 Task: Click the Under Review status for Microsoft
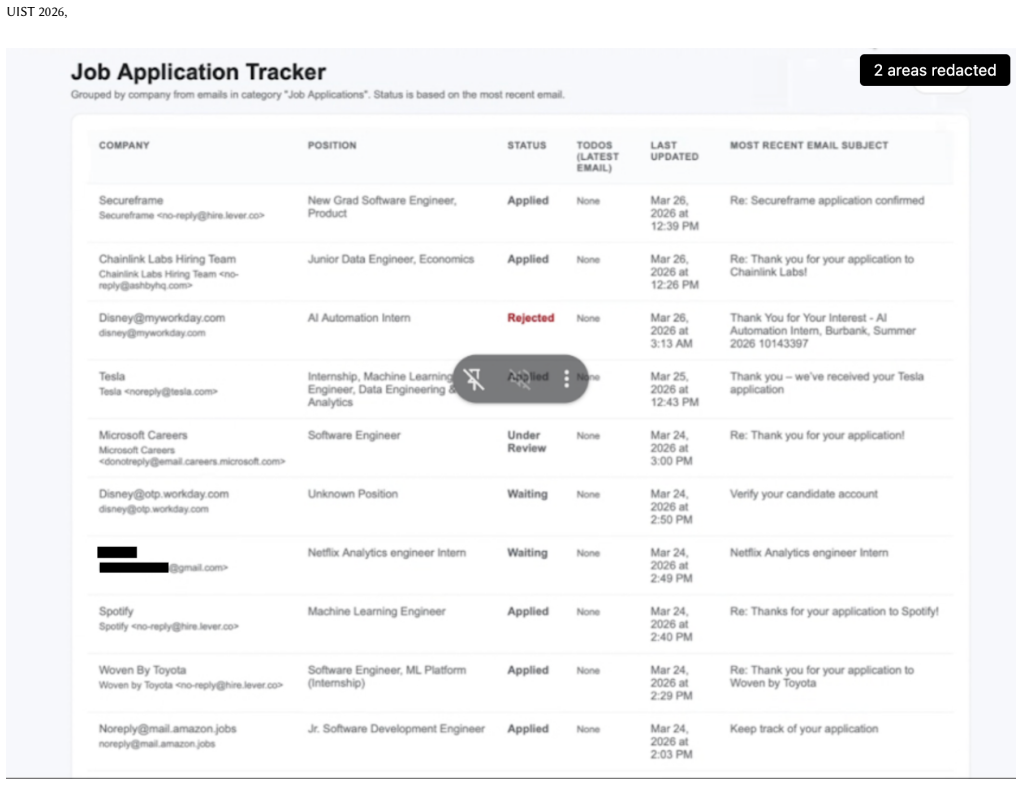point(527,442)
